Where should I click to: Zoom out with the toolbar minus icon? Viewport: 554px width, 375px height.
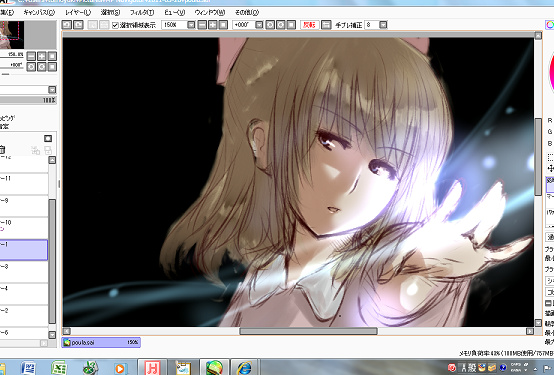point(202,25)
